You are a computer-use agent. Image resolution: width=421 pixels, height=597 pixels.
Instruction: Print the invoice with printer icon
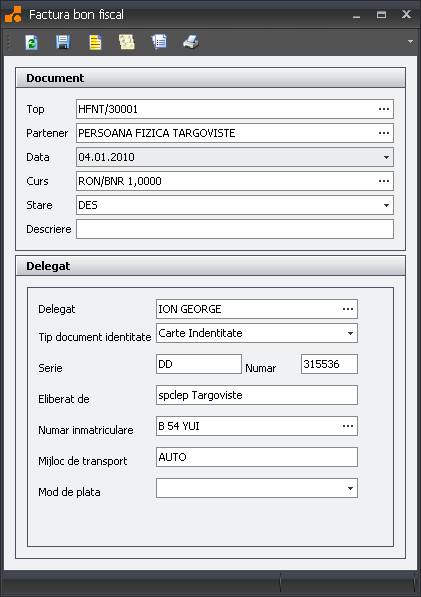(x=191, y=42)
